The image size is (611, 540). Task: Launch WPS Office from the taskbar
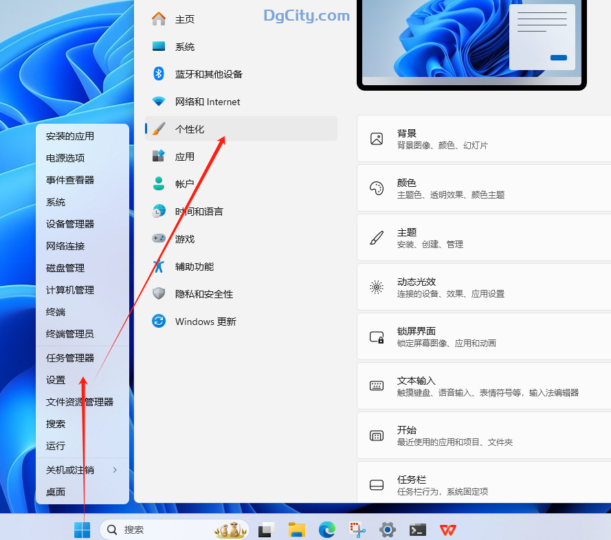click(448, 529)
